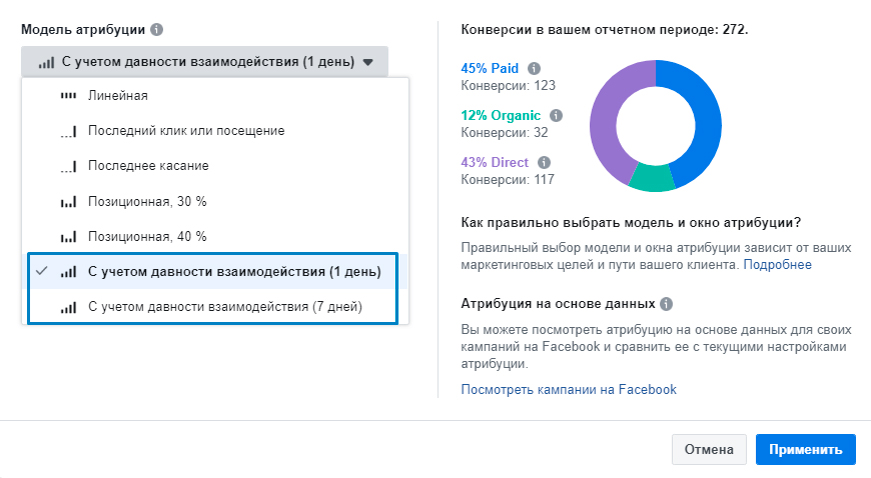Choose the Линейная attribution model
This screenshot has width=871, height=478.
tap(215, 95)
